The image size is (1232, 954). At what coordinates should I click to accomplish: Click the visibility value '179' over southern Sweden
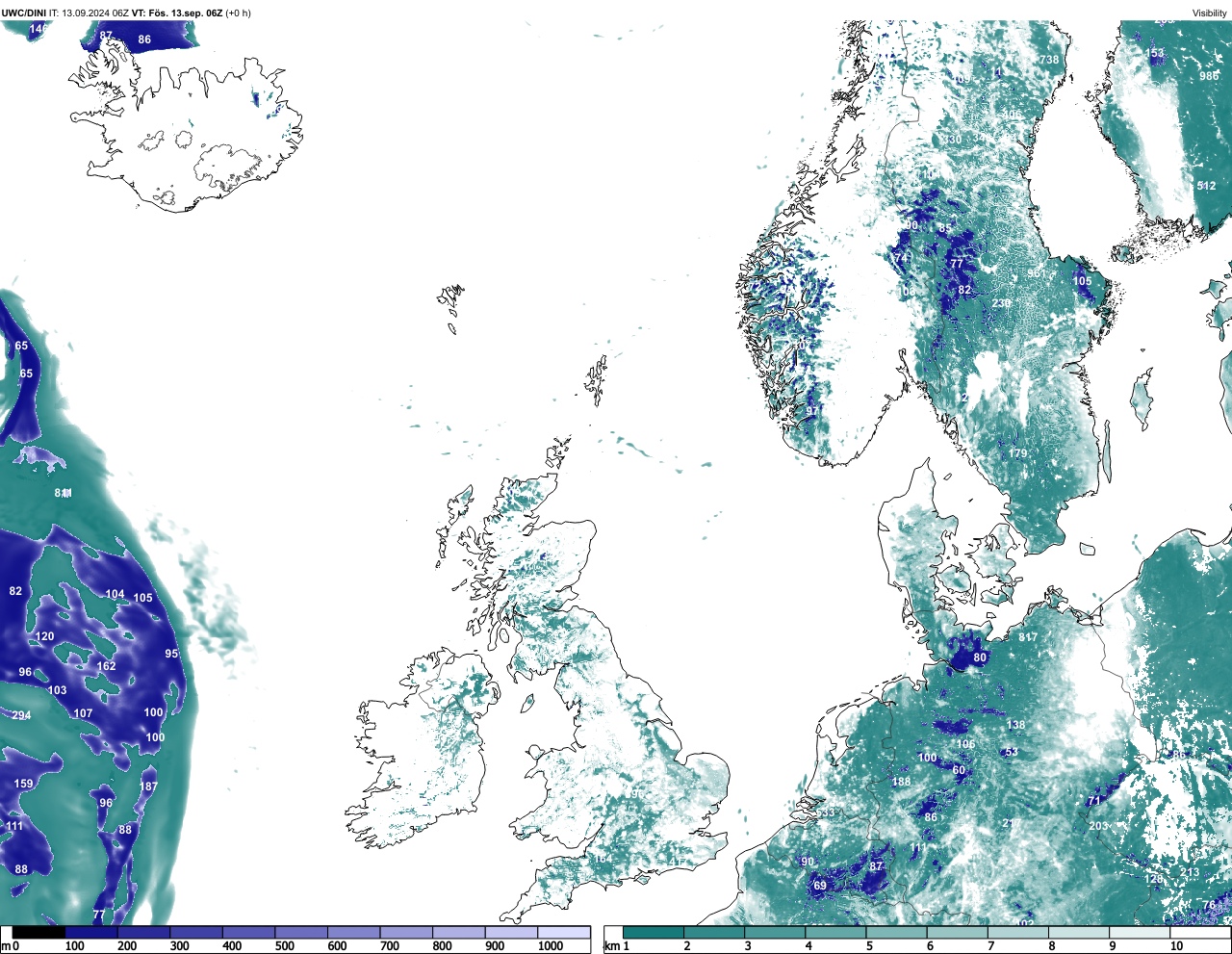1018,453
